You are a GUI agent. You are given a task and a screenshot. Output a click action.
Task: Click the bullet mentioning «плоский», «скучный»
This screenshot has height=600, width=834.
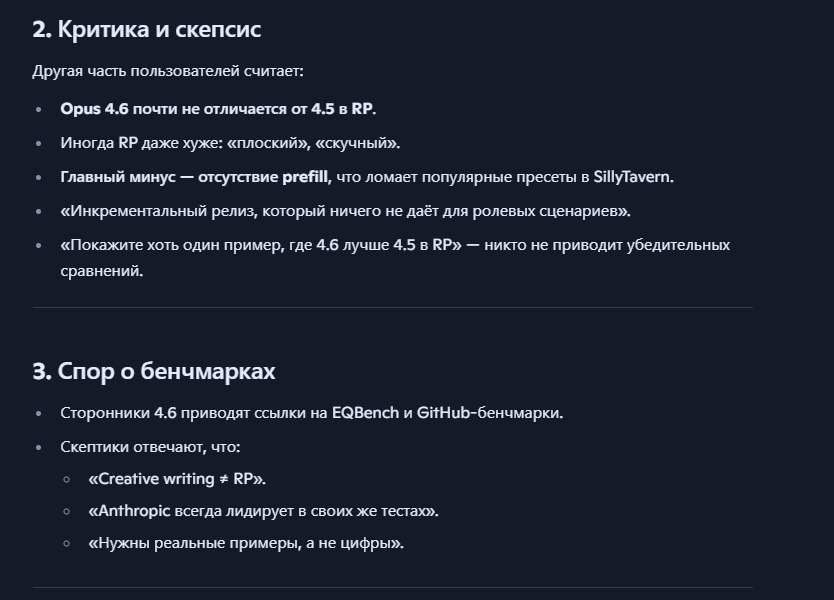pyautogui.click(x=230, y=142)
